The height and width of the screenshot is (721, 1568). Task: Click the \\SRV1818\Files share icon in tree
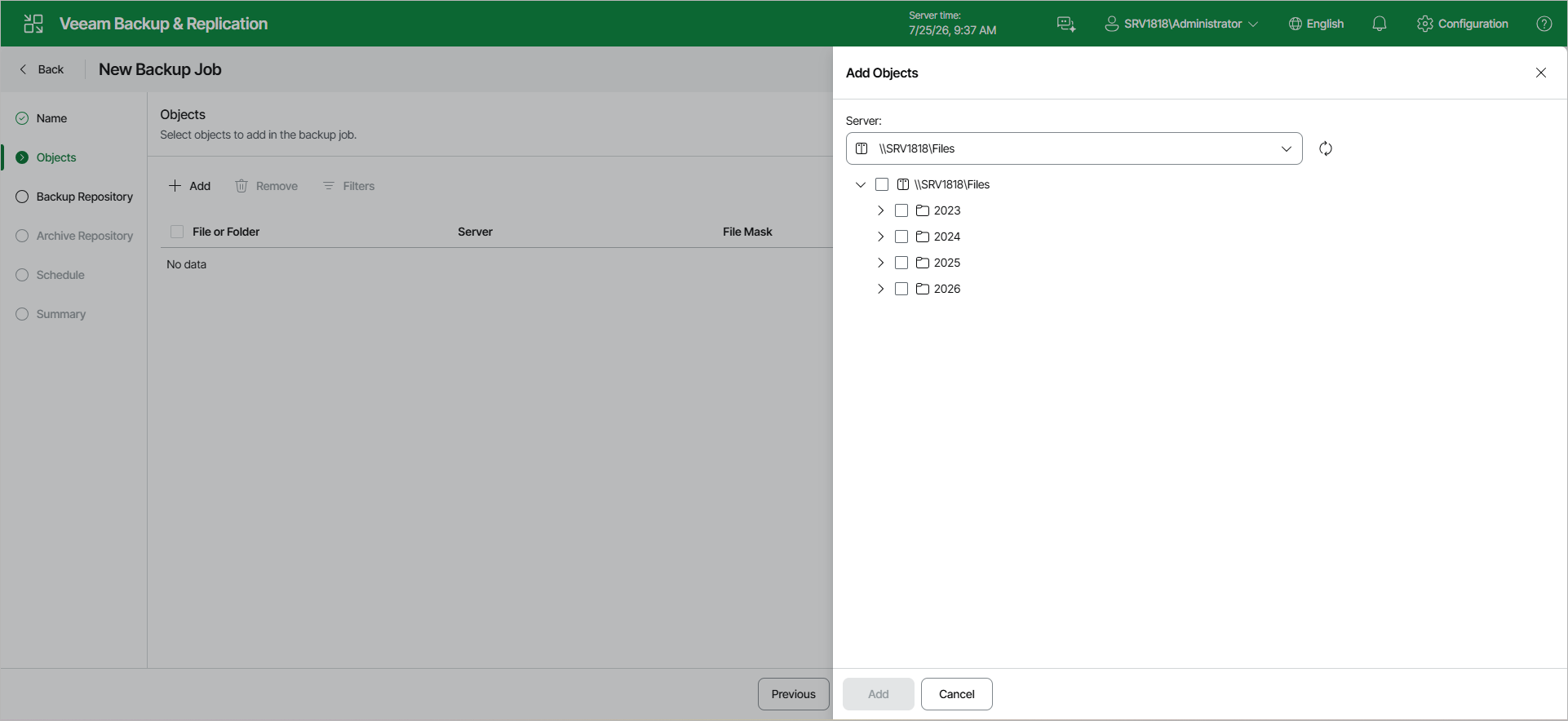point(903,184)
